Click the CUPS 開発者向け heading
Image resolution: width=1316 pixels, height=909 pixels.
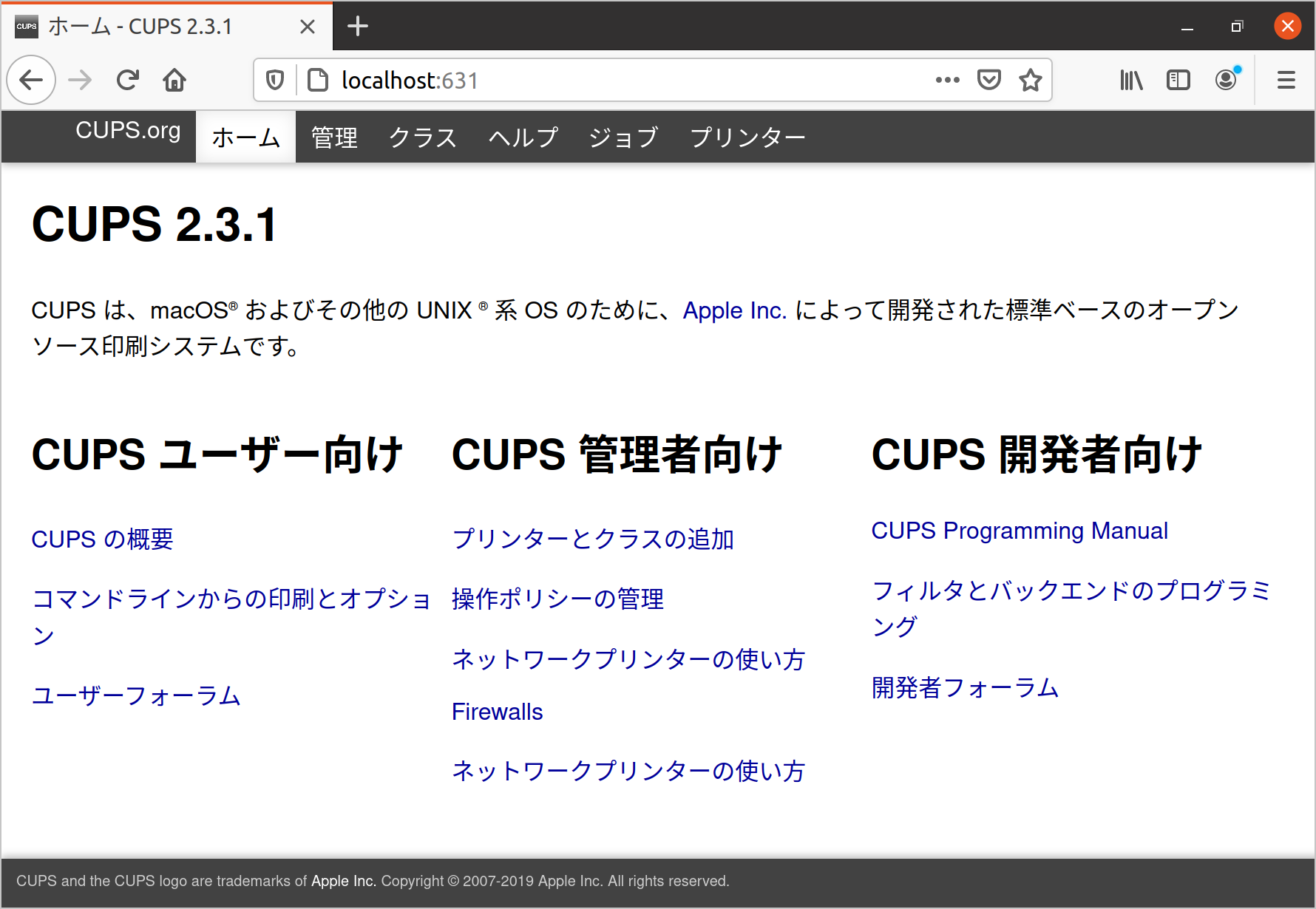click(1037, 454)
